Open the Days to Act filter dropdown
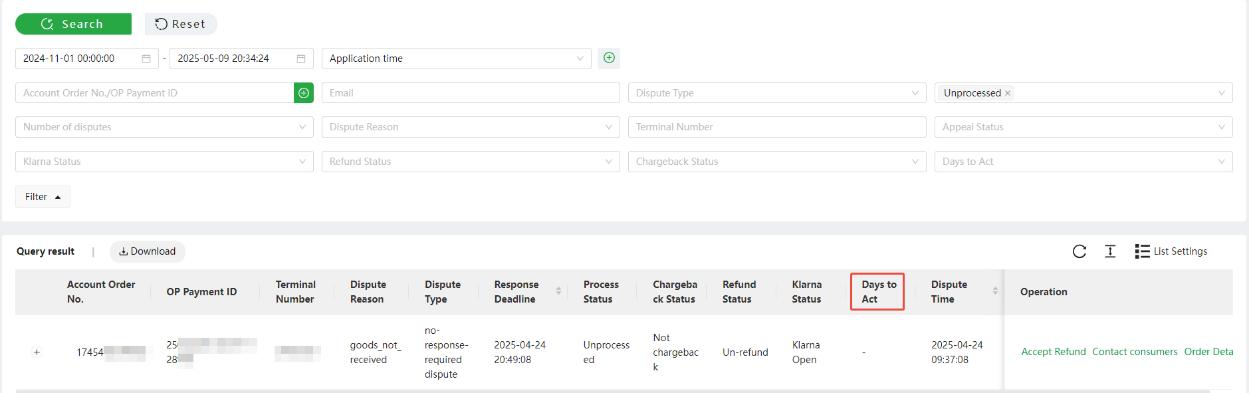Image resolution: width=1249 pixels, height=393 pixels. pos(1083,161)
